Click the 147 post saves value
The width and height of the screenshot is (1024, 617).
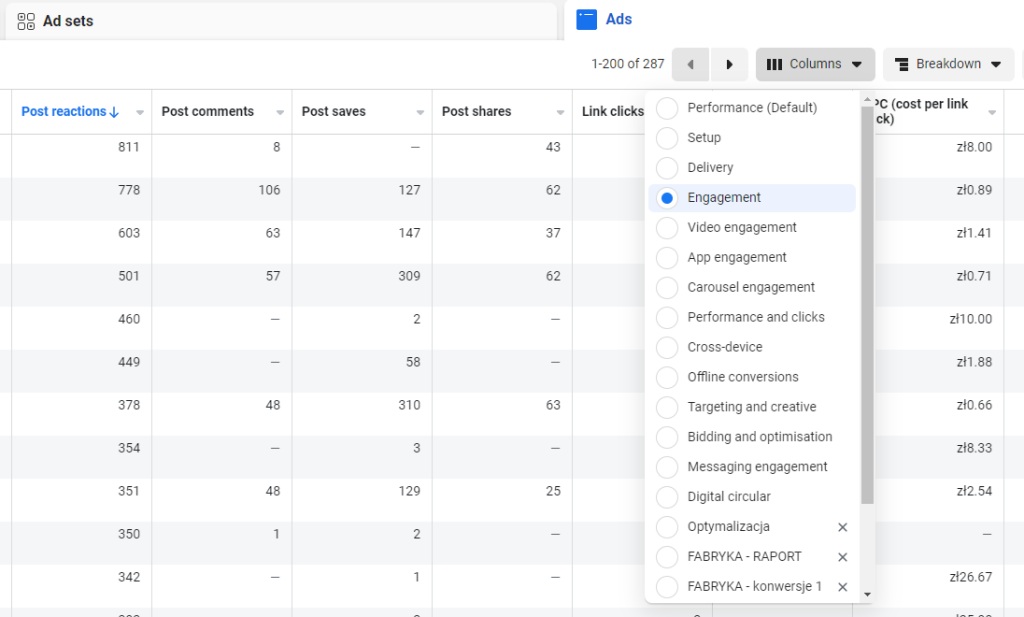point(409,233)
